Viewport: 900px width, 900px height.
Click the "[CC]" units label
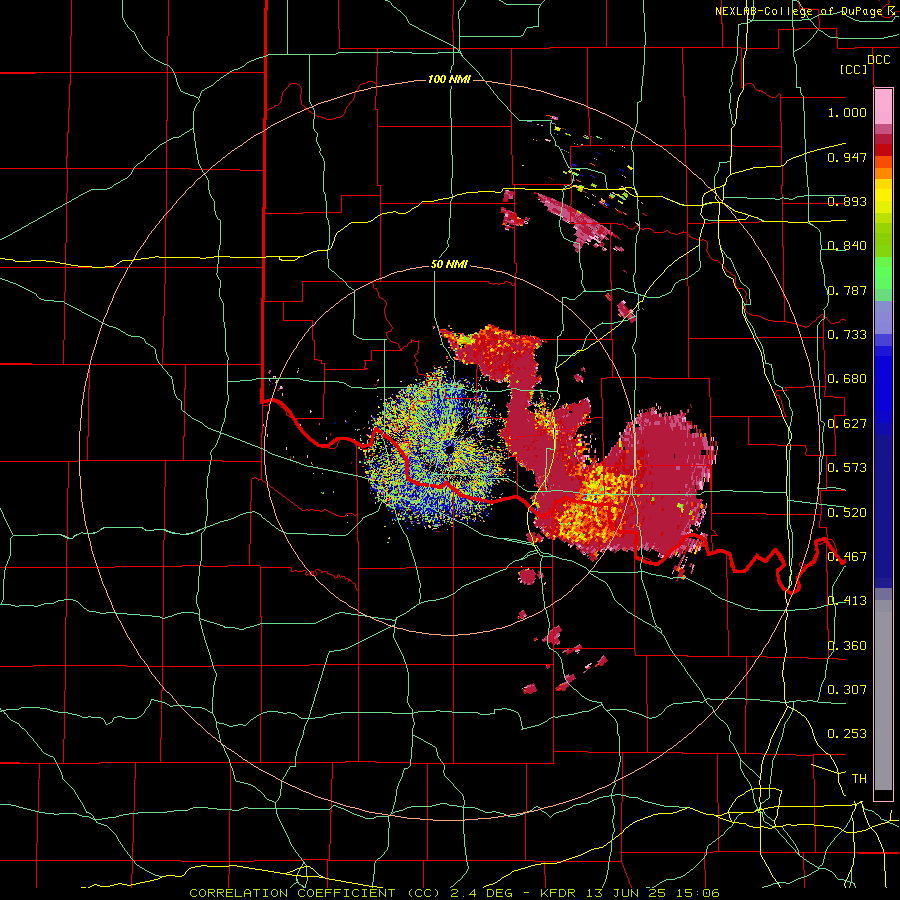854,70
